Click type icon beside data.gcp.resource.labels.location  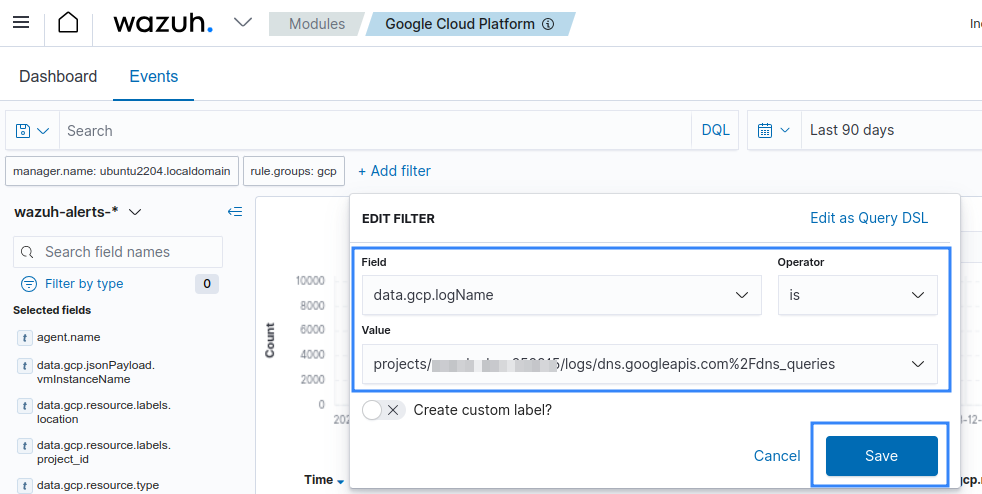tap(24, 406)
